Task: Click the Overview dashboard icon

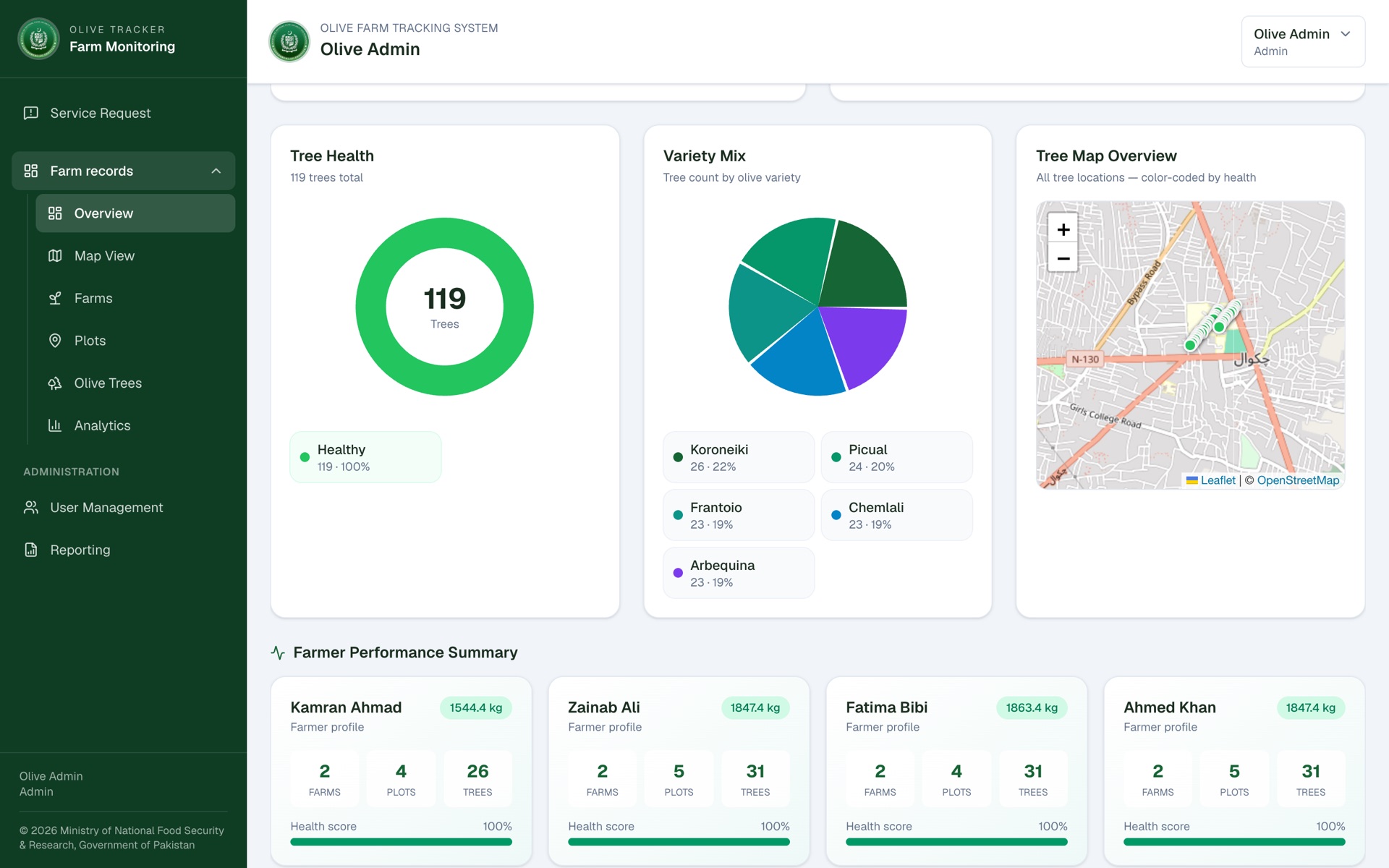Action: click(x=55, y=213)
